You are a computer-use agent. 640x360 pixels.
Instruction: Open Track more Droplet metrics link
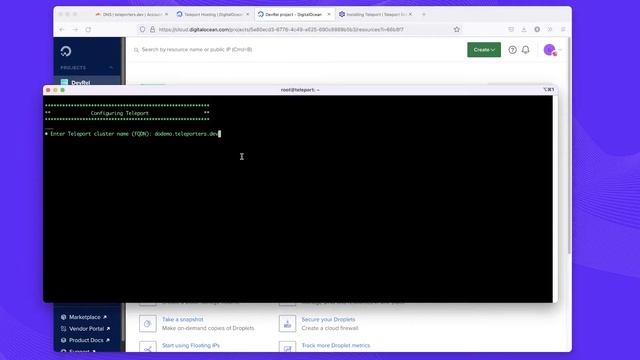[336, 345]
